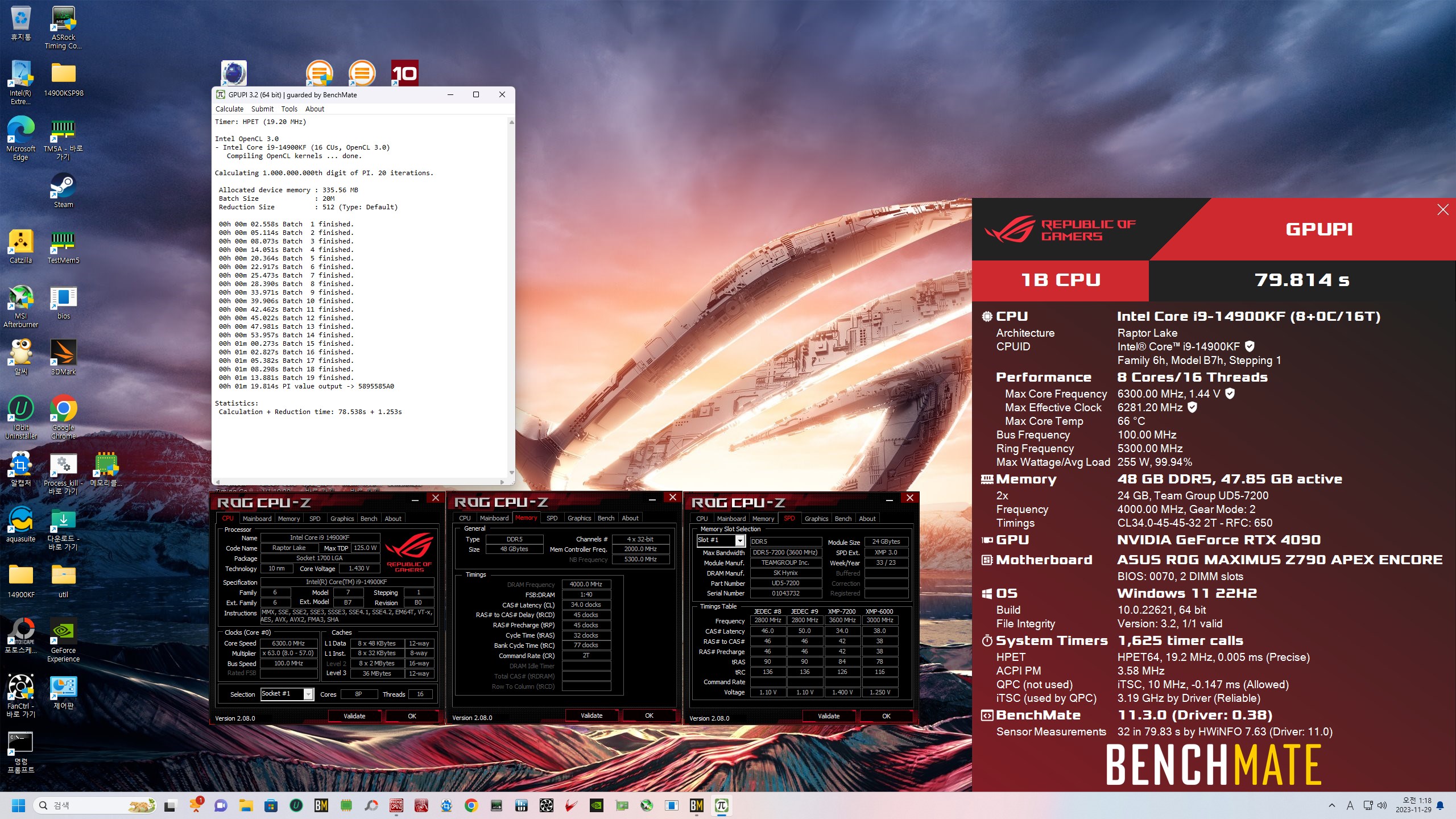Switch to Memory tab in left CPU-Z window
1456x819 pixels.
click(289, 519)
